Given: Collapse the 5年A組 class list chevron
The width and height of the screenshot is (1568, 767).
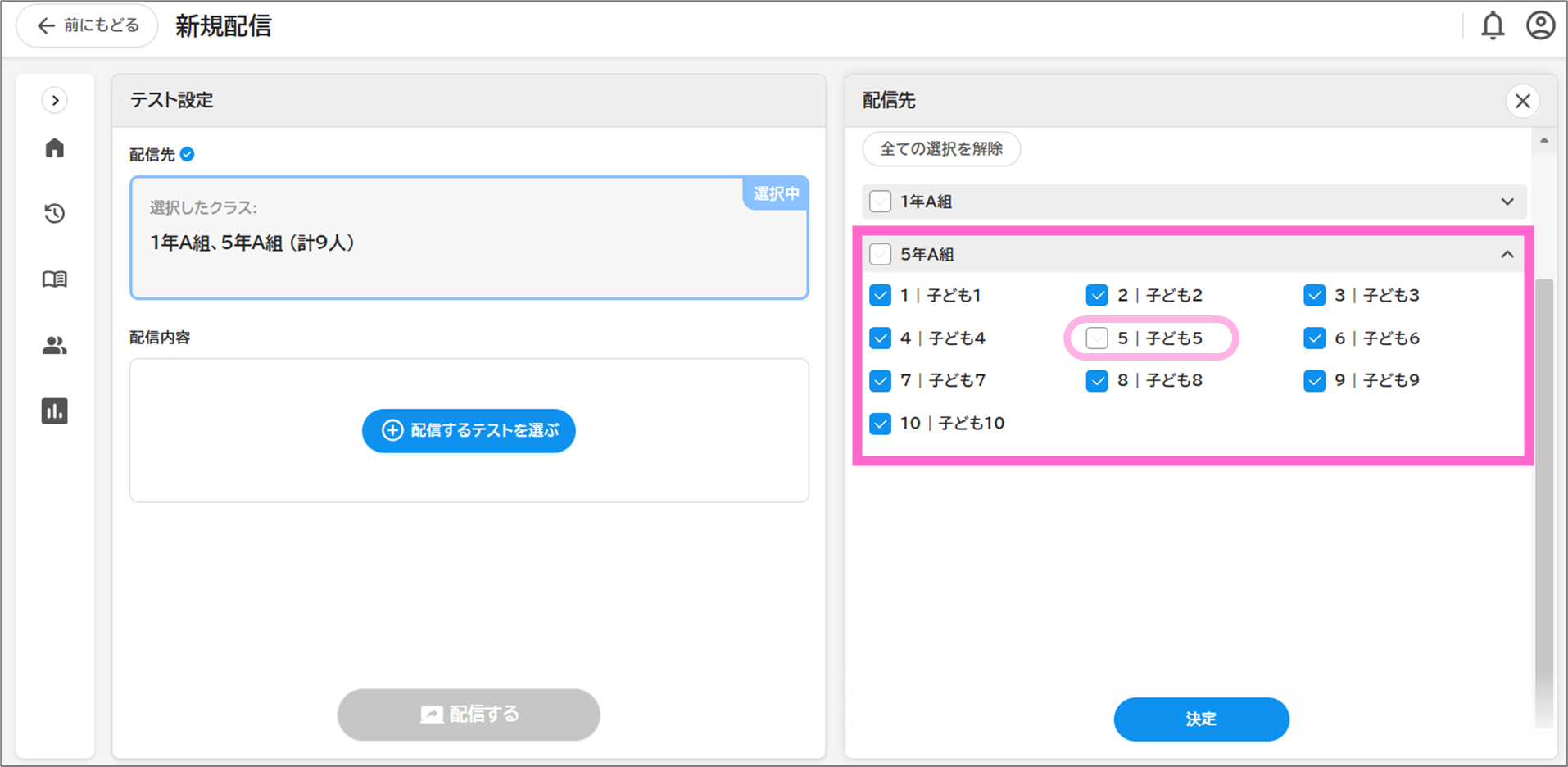Looking at the screenshot, I should click(x=1507, y=254).
